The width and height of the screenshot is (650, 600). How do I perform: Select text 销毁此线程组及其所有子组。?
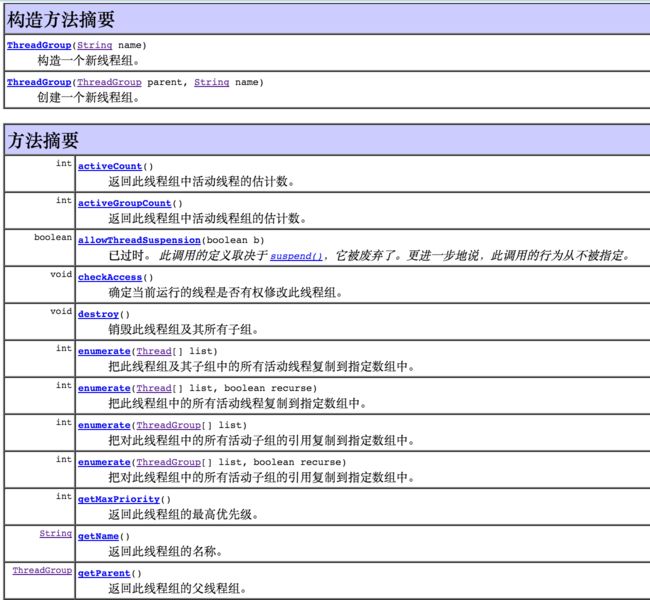click(184, 329)
